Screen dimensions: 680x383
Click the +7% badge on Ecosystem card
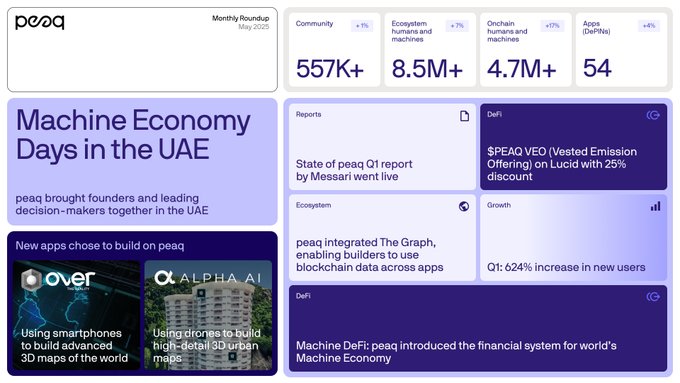457,26
